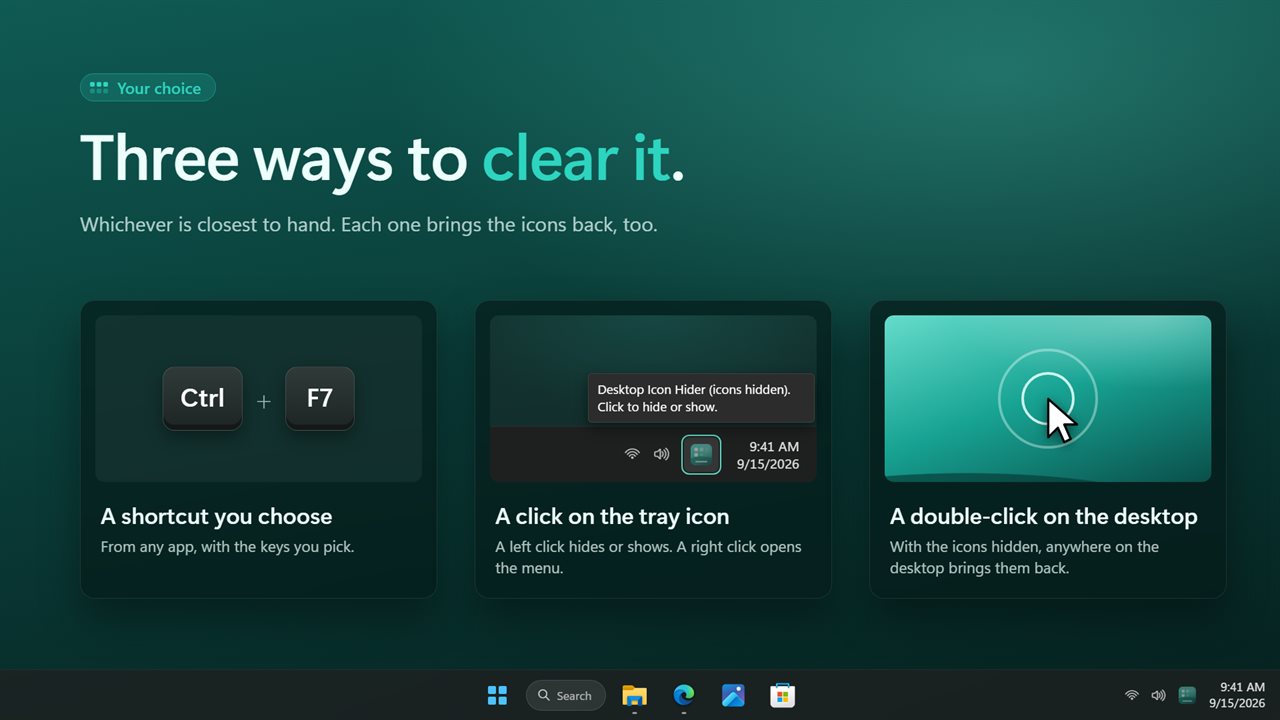The height and width of the screenshot is (720, 1280).
Task: Click Desktop Icon Hider icon in bottom taskbar tray
Action: pos(1187,695)
